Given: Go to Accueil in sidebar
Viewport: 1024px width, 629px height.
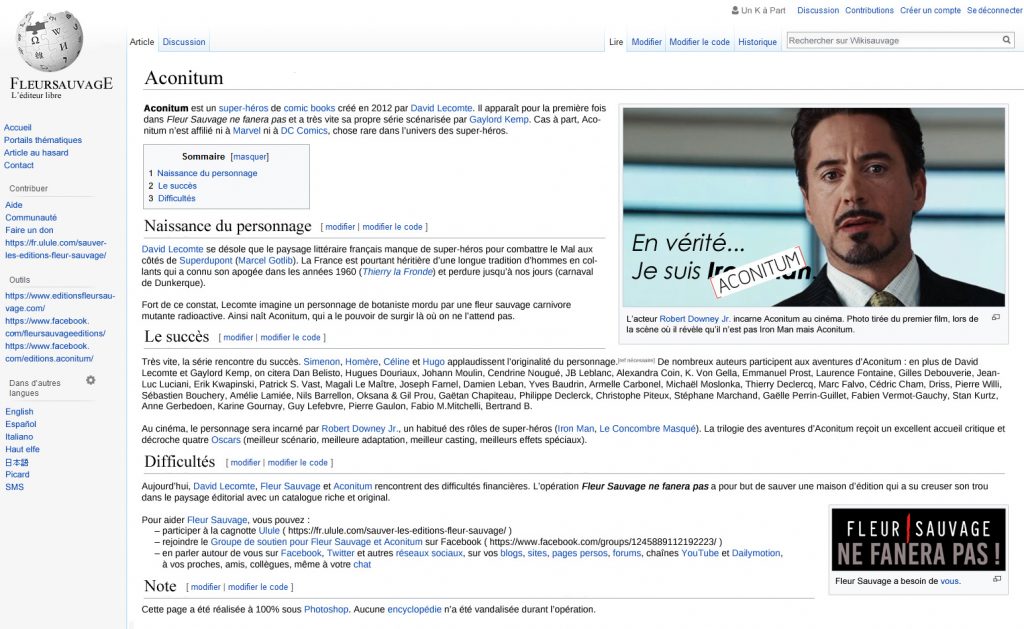Looking at the screenshot, I should (x=18, y=127).
